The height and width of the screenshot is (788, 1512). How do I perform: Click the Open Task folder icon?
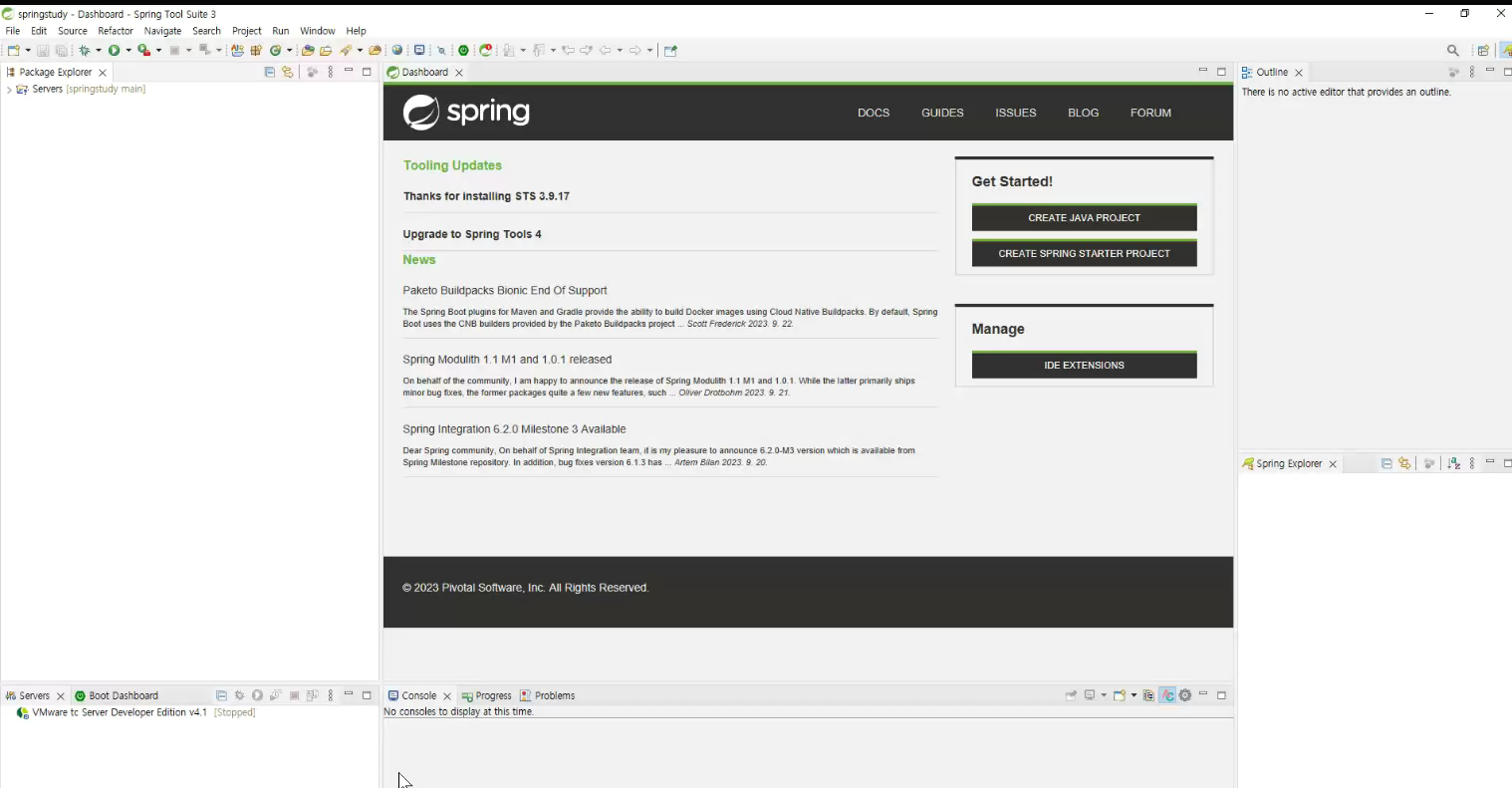326,50
